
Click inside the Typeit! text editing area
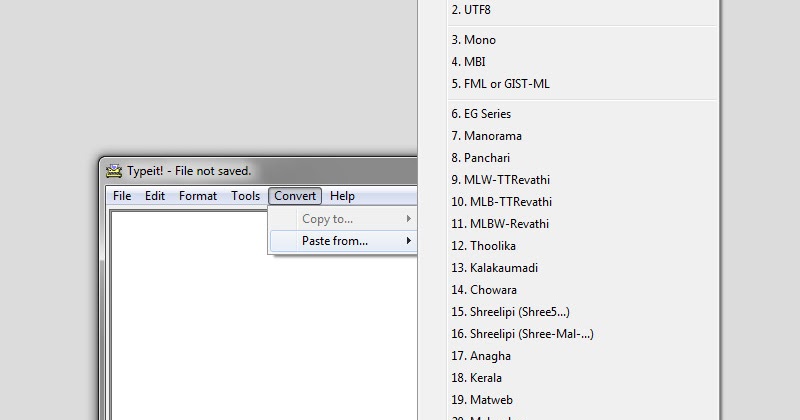pyautogui.click(x=264, y=315)
